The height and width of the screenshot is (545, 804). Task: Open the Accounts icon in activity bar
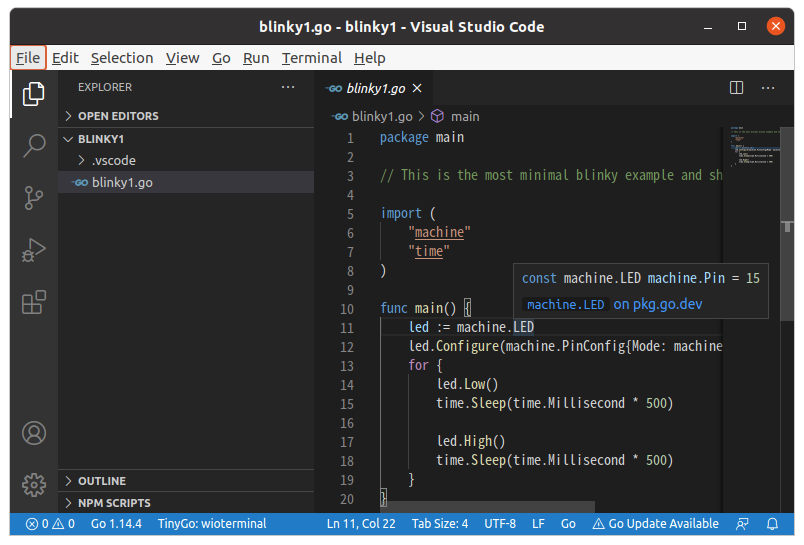34,433
